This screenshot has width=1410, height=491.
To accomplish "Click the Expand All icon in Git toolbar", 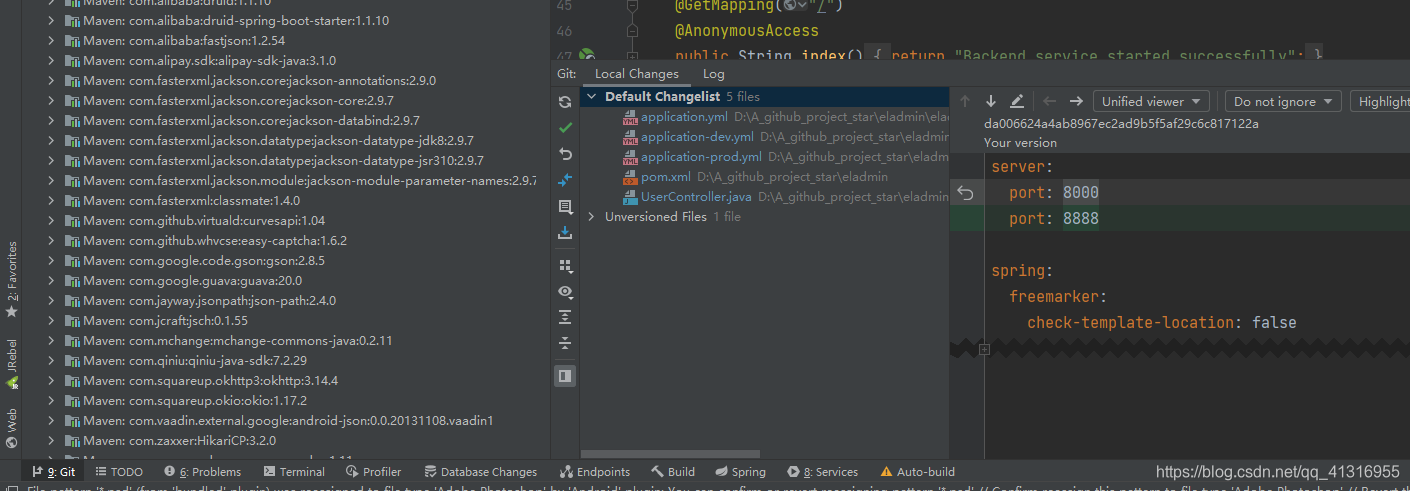I will (x=565, y=317).
